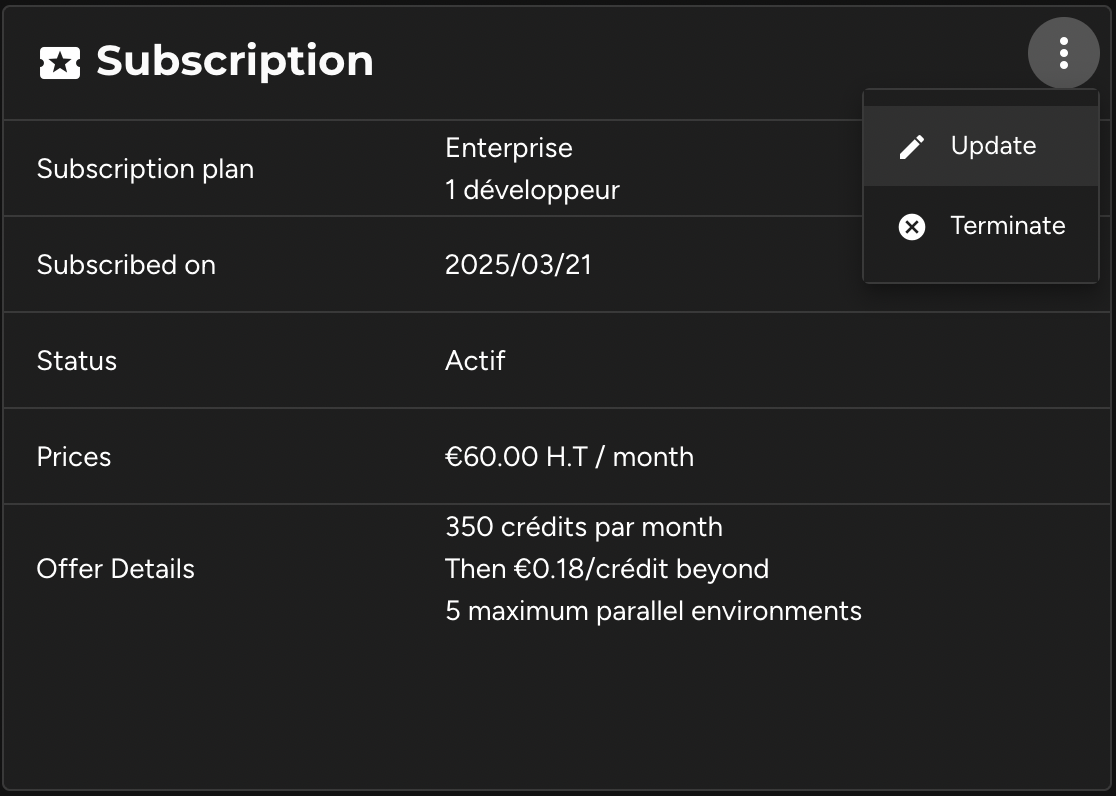The height and width of the screenshot is (796, 1116).
Task: Click the 'Offer Details' label
Action: tap(115, 569)
